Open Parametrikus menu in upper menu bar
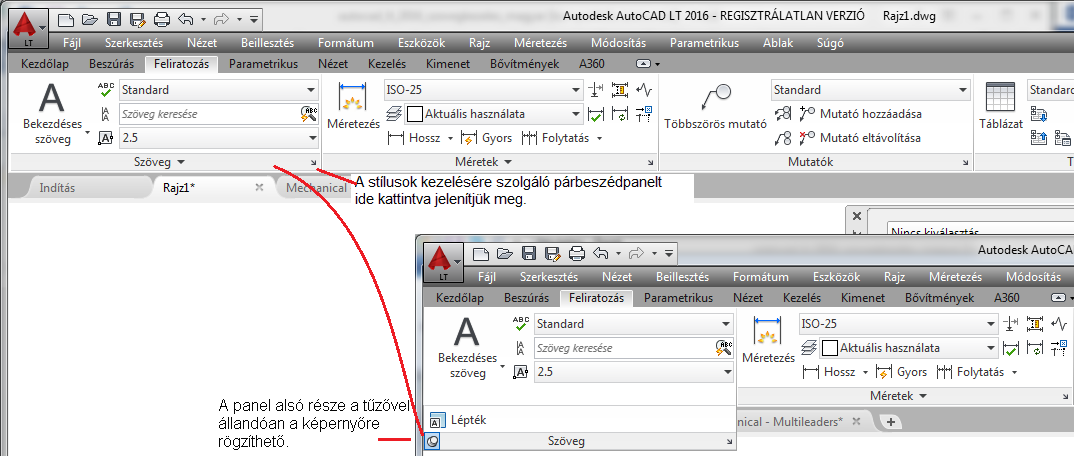Screen dimensions: 1074x456 click(704, 42)
